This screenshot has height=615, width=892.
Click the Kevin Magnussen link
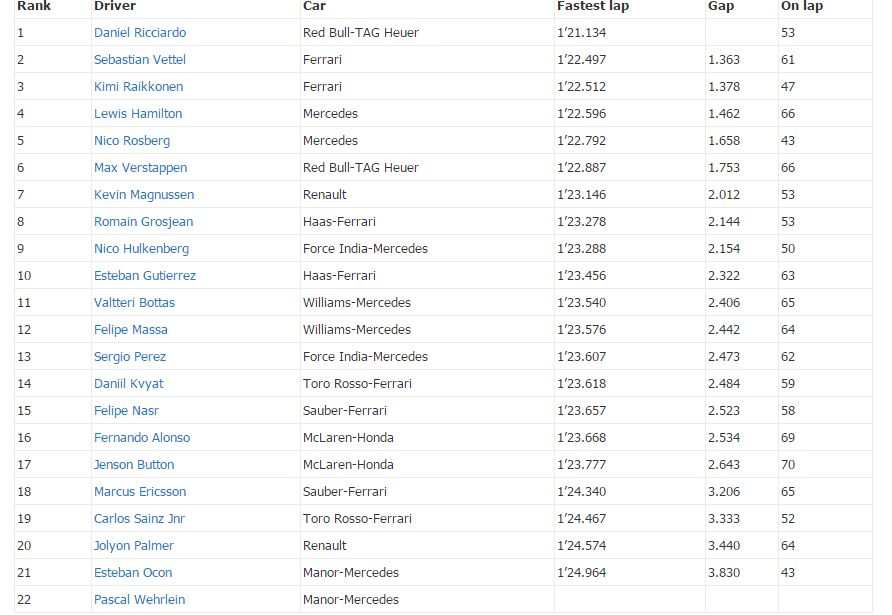click(x=144, y=195)
